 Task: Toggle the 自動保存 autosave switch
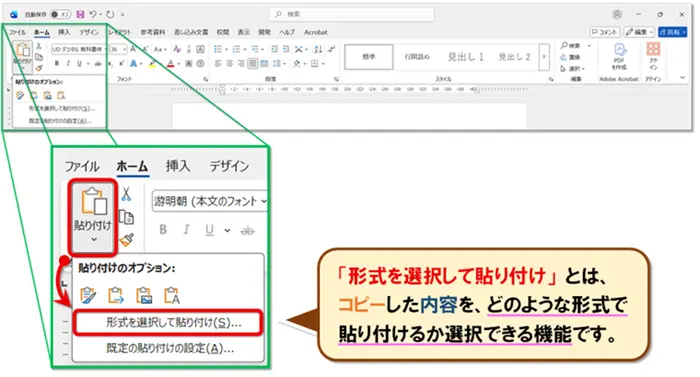(x=60, y=14)
